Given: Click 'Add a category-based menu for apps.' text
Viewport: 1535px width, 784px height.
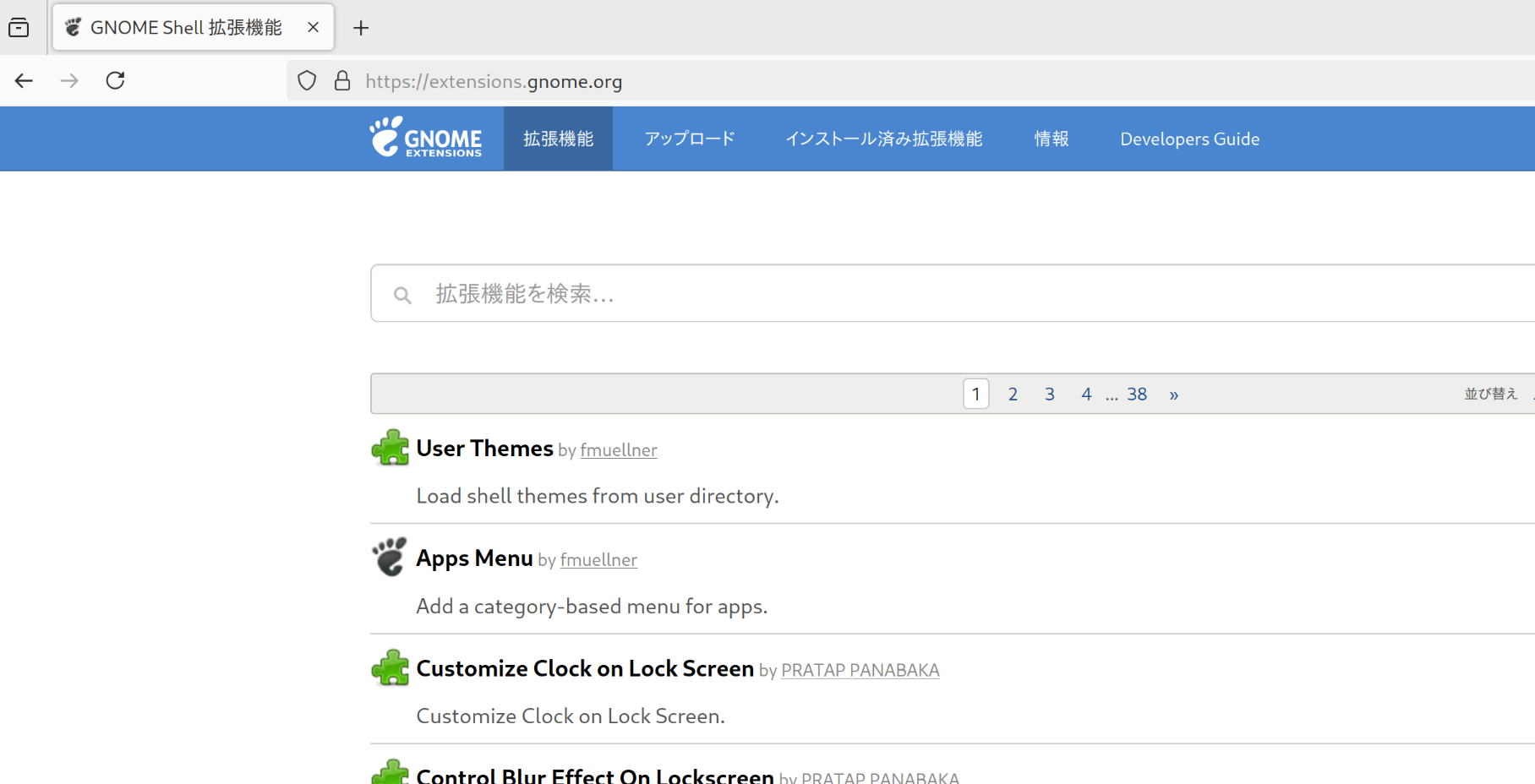Looking at the screenshot, I should click(592, 607).
